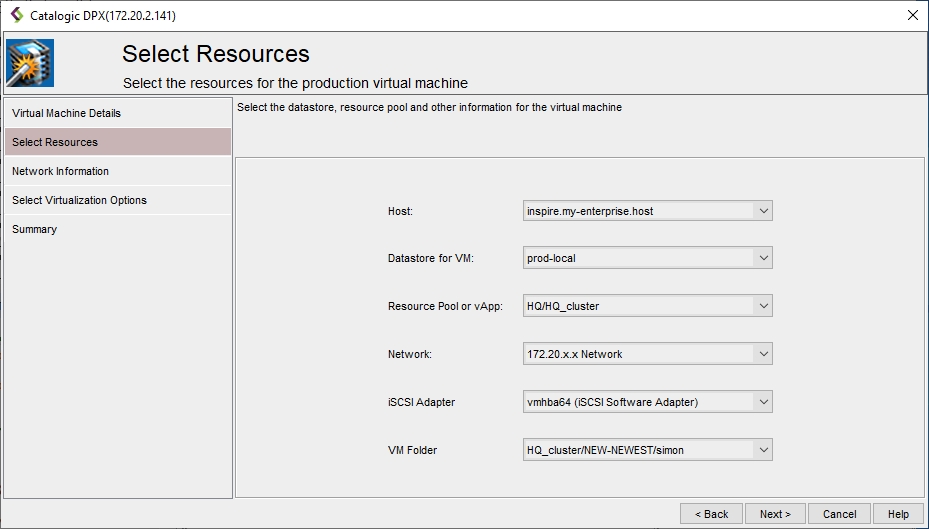Click the wizard header image icon

tap(30, 63)
